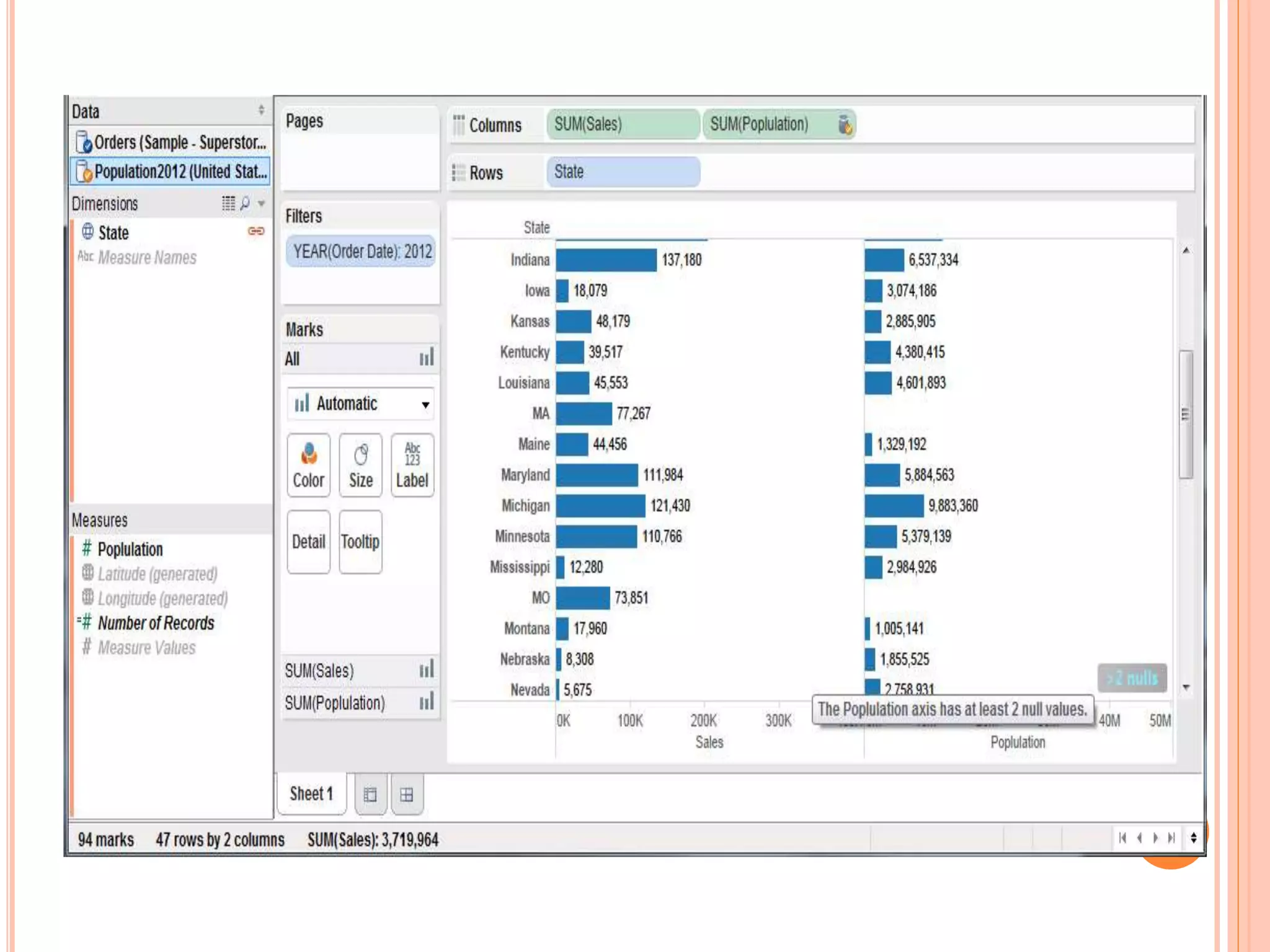Go to the last sheet using navigation arrow
This screenshot has height=952, width=1270.
tap(1171, 838)
